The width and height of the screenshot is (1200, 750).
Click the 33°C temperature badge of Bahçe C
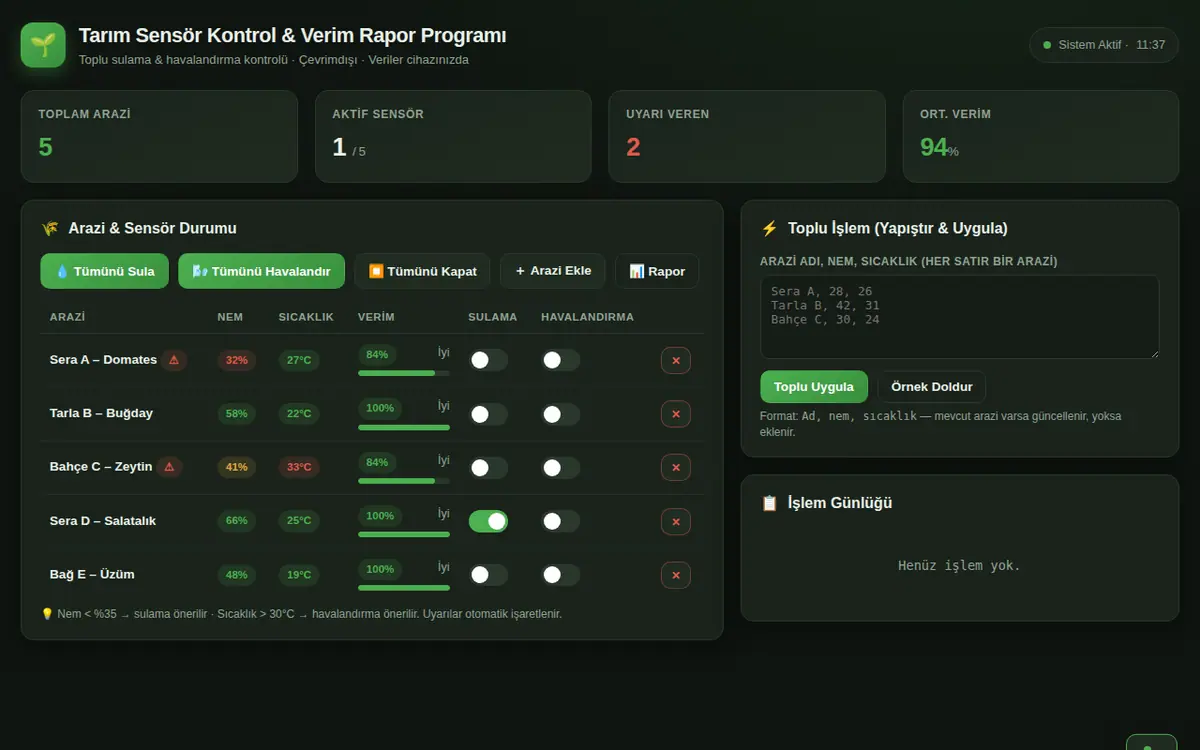click(x=299, y=467)
